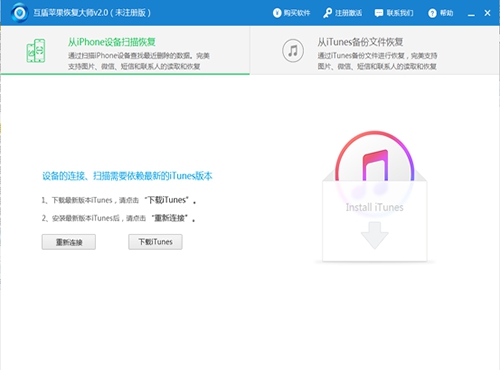This screenshot has height=370, width=500.
Task: Click the heading about latest iTunes version
Action: coord(127,176)
